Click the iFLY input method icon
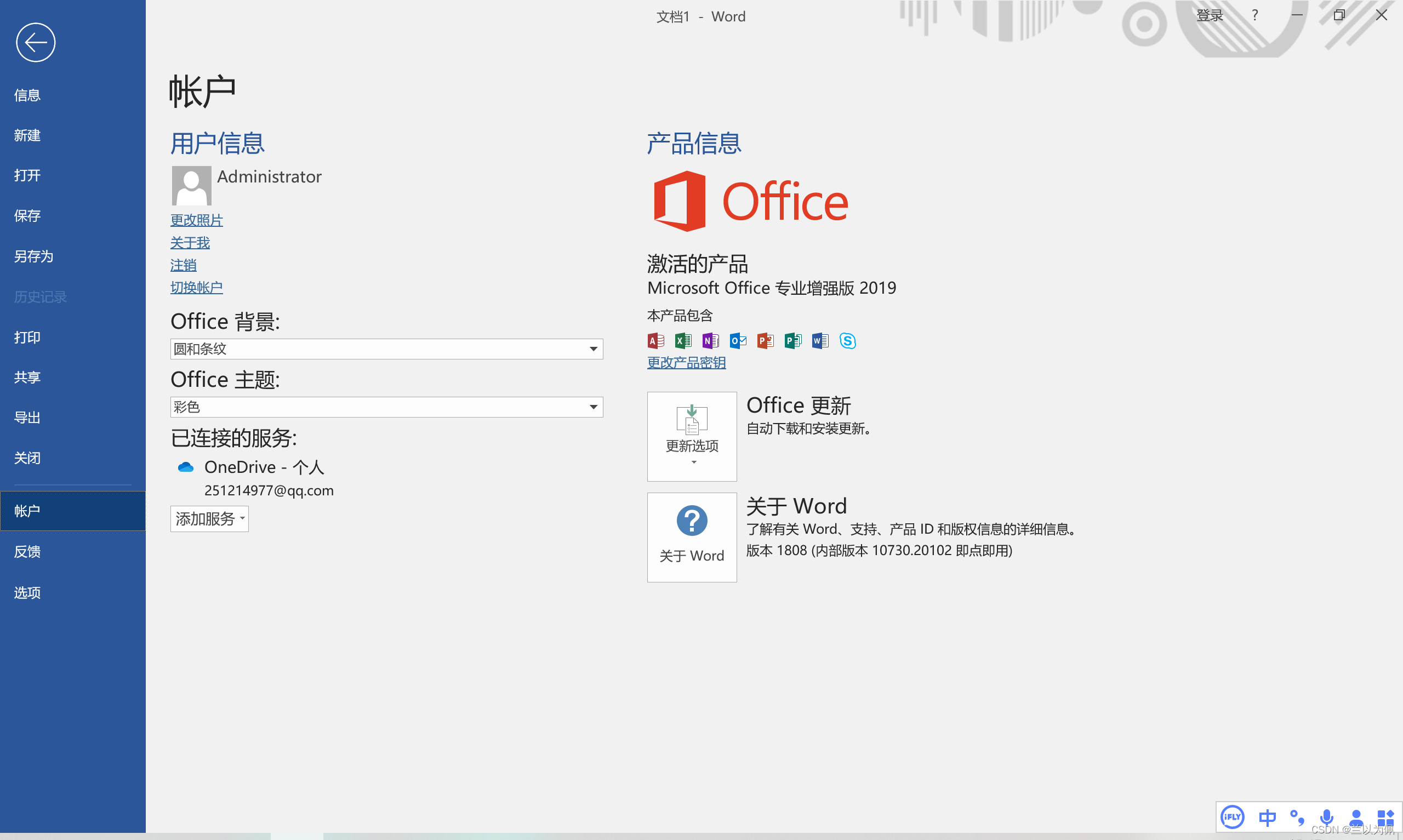1403x840 pixels. click(x=1232, y=817)
